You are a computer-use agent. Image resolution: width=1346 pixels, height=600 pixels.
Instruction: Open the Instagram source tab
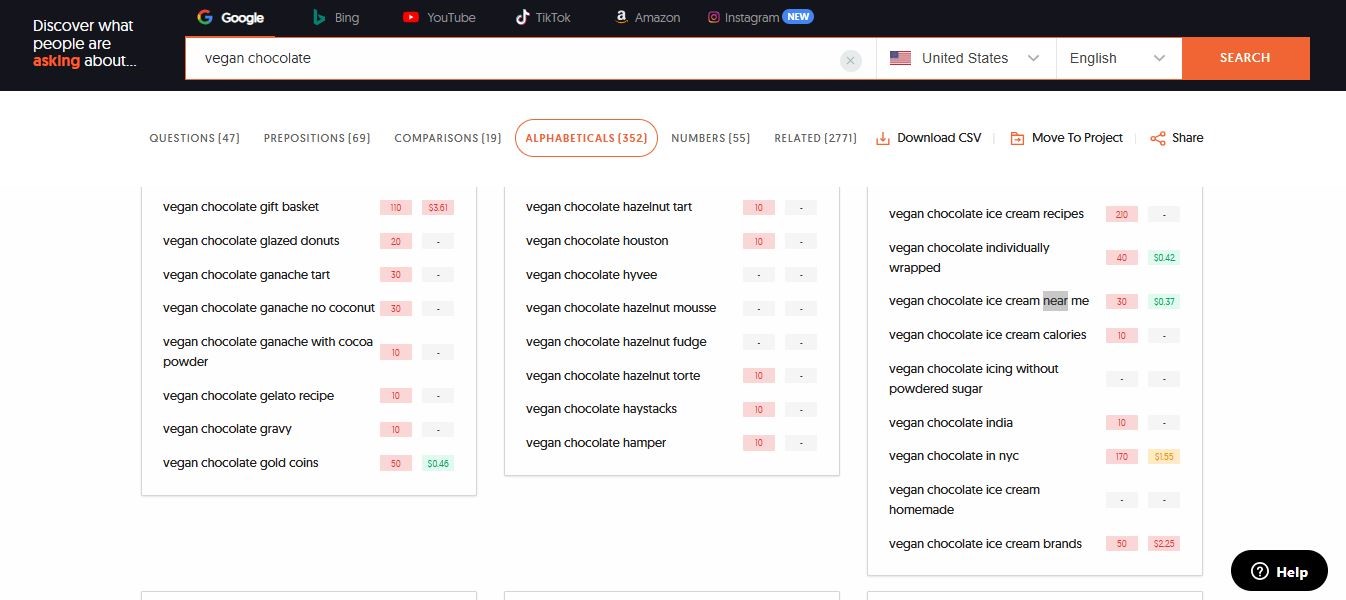coord(759,18)
